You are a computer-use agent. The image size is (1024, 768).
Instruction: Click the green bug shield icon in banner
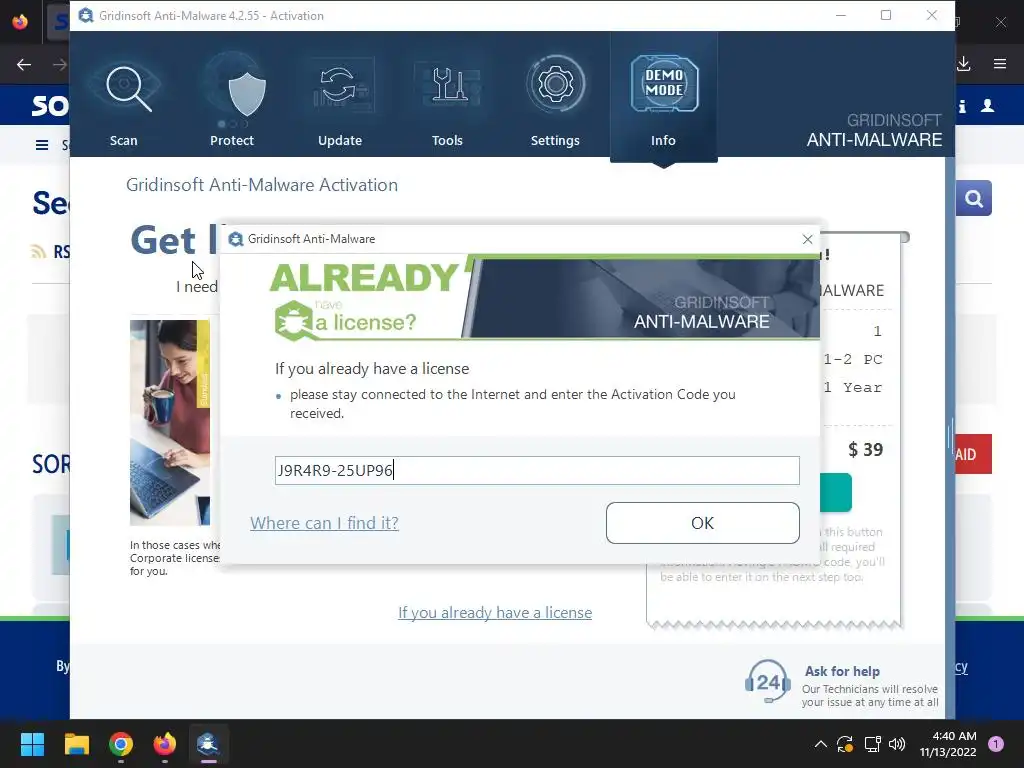293,321
